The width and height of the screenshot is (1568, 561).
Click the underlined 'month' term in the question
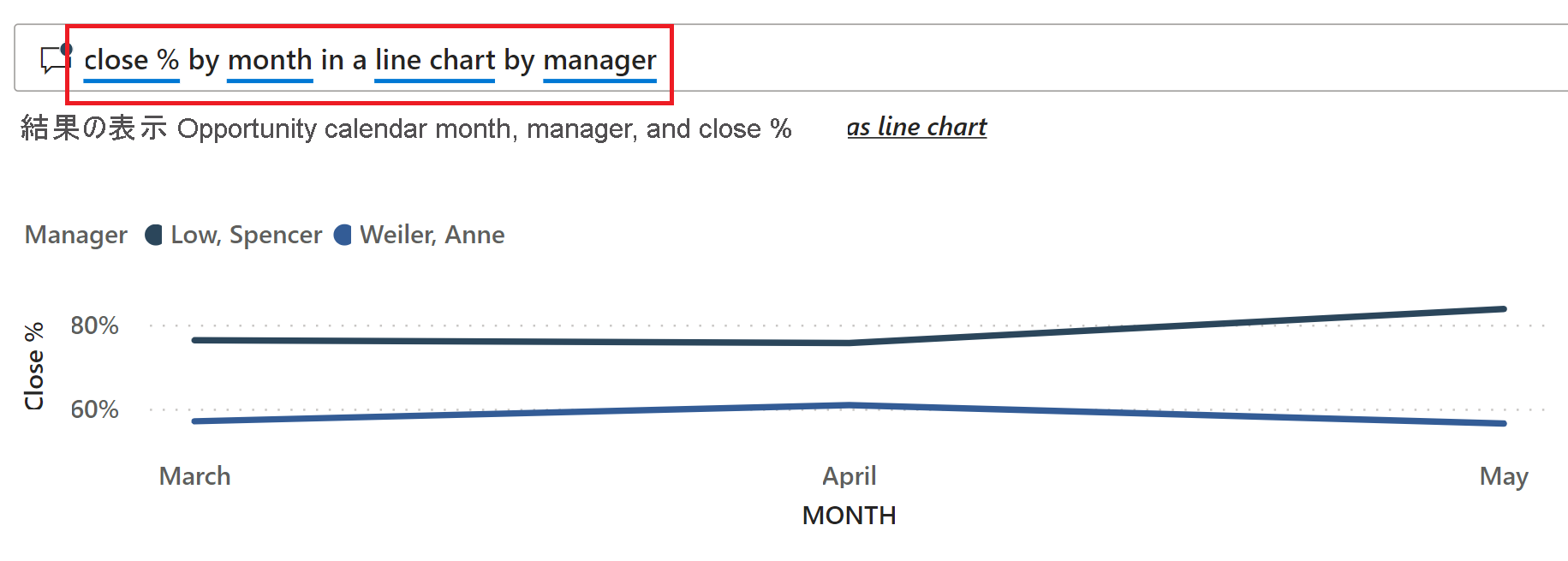click(270, 60)
